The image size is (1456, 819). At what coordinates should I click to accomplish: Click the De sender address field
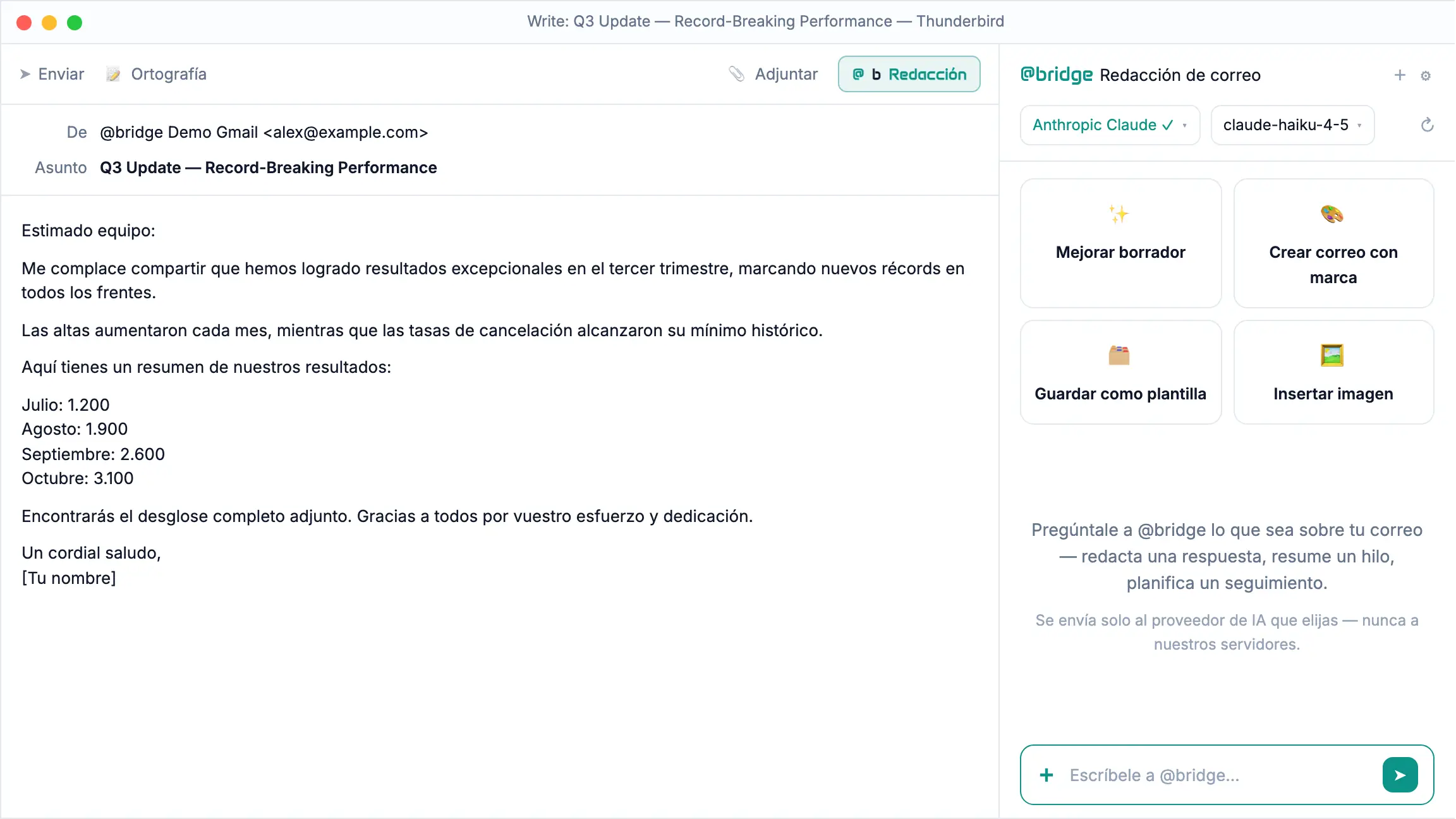[x=264, y=132]
